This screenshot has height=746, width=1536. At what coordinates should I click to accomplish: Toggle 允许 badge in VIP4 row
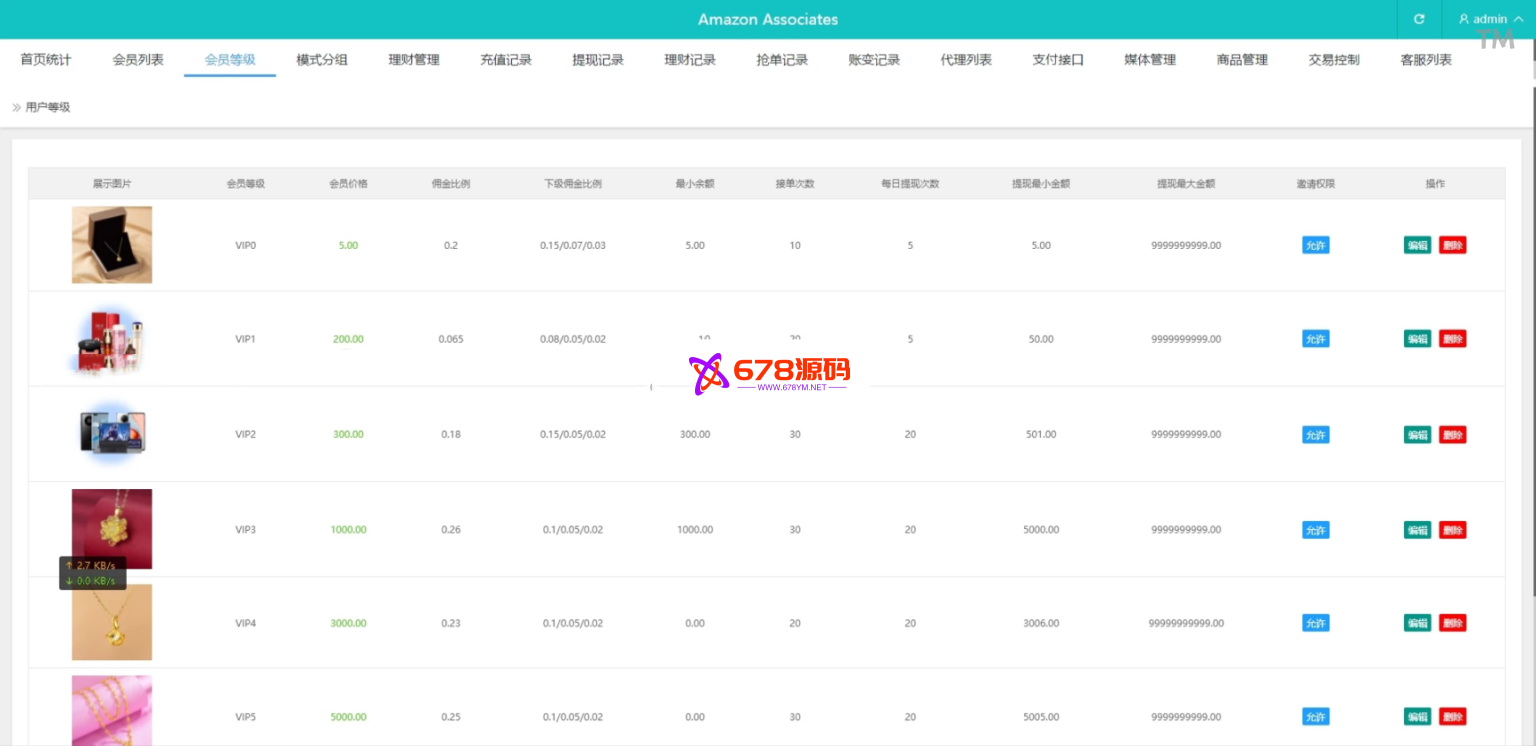(x=1315, y=623)
